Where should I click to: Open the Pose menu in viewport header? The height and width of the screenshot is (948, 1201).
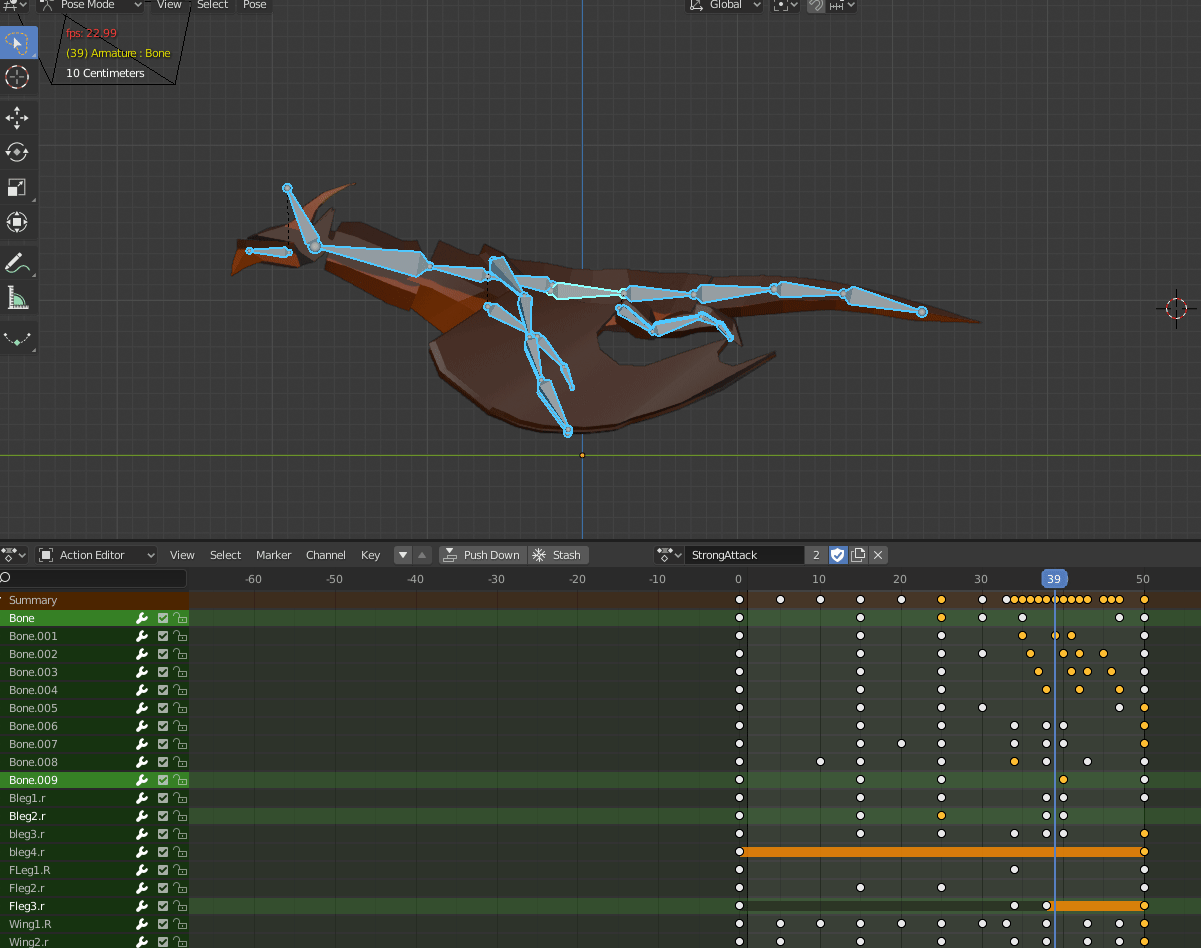tap(255, 5)
